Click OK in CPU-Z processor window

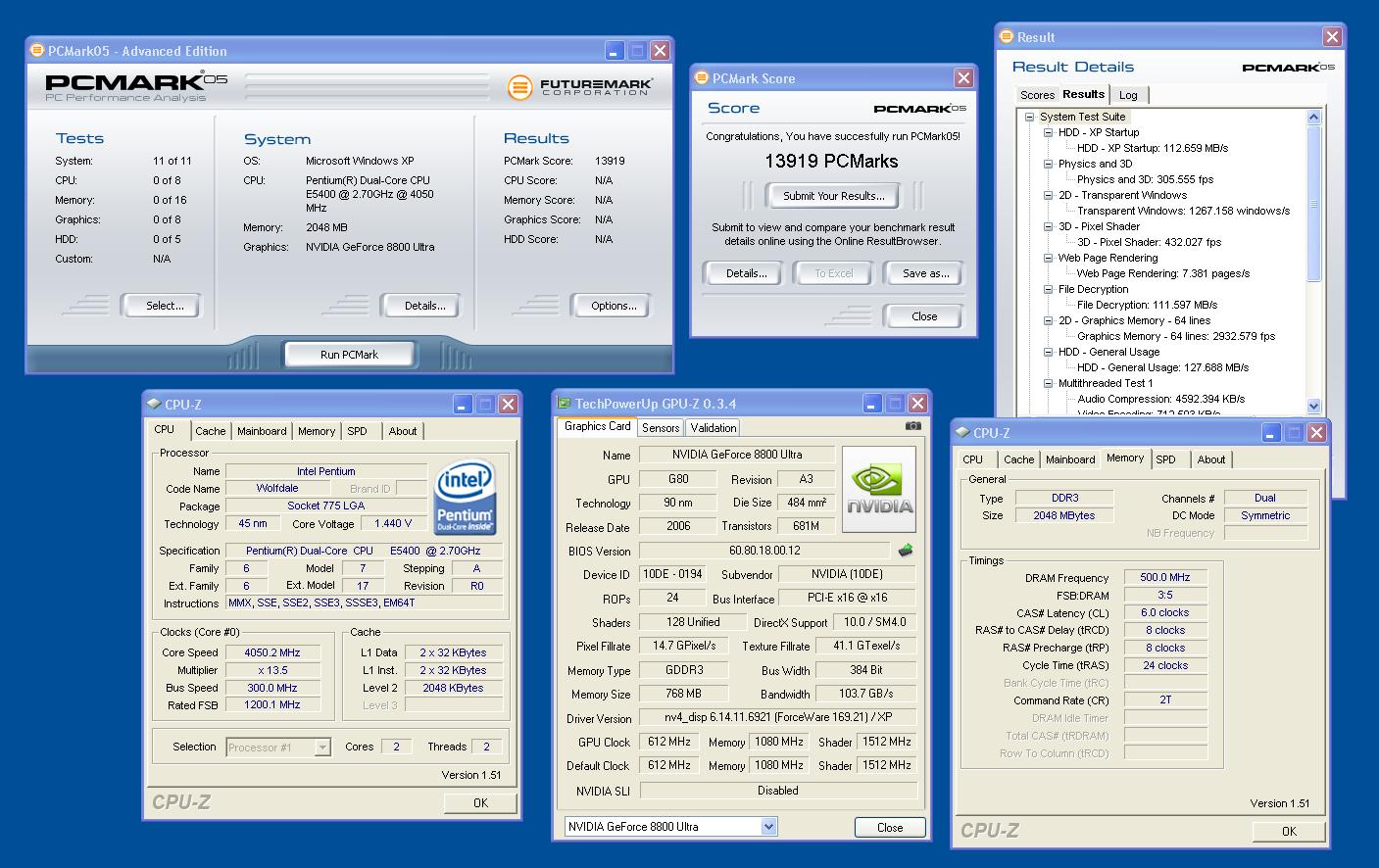pos(480,802)
